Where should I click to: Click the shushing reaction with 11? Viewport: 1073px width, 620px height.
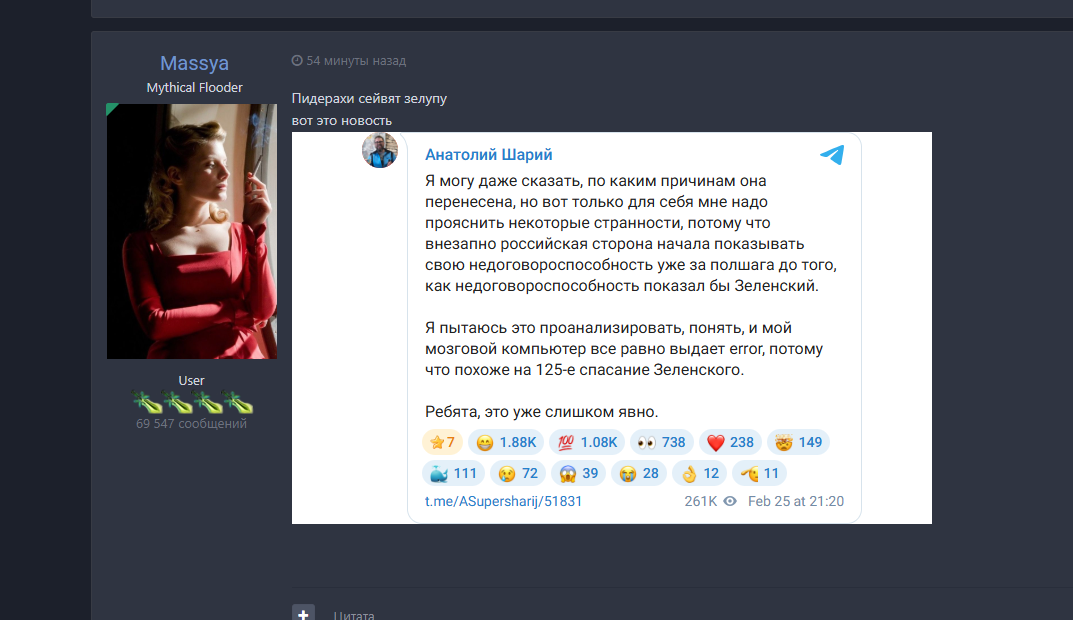click(760, 474)
